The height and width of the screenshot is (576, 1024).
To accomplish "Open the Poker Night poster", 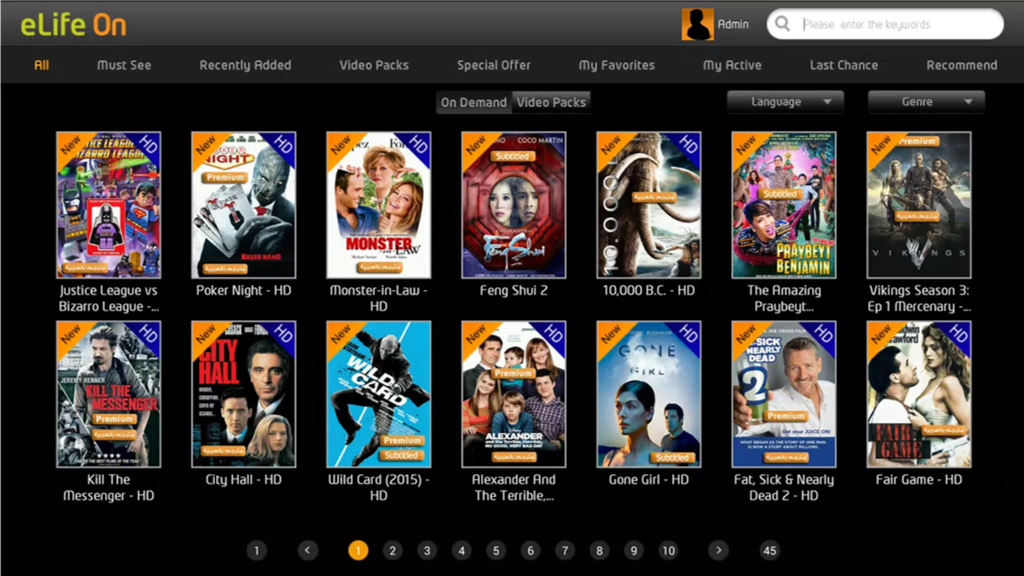I will point(244,205).
